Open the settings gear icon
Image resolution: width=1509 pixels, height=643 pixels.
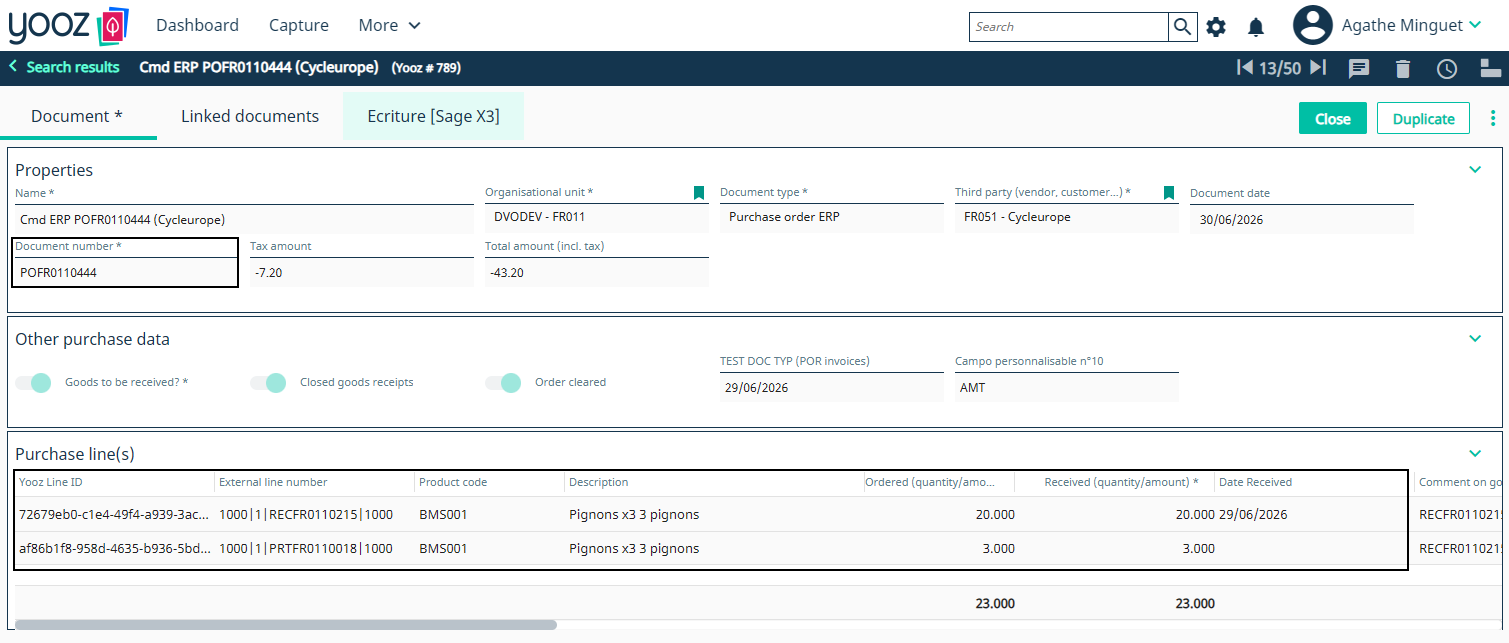click(x=1216, y=27)
